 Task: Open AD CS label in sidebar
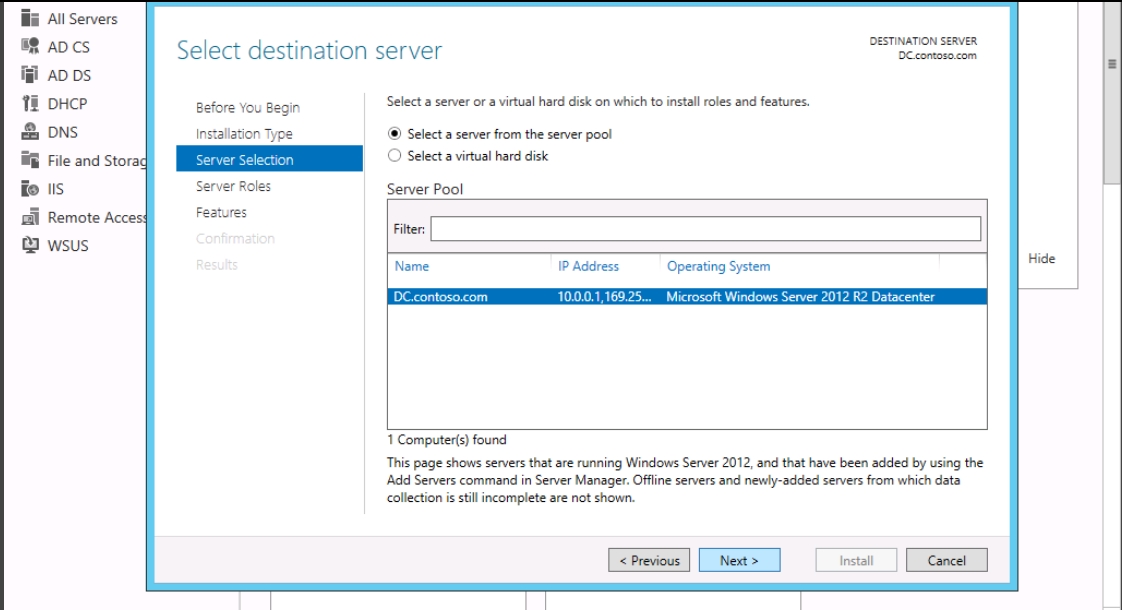[69, 47]
